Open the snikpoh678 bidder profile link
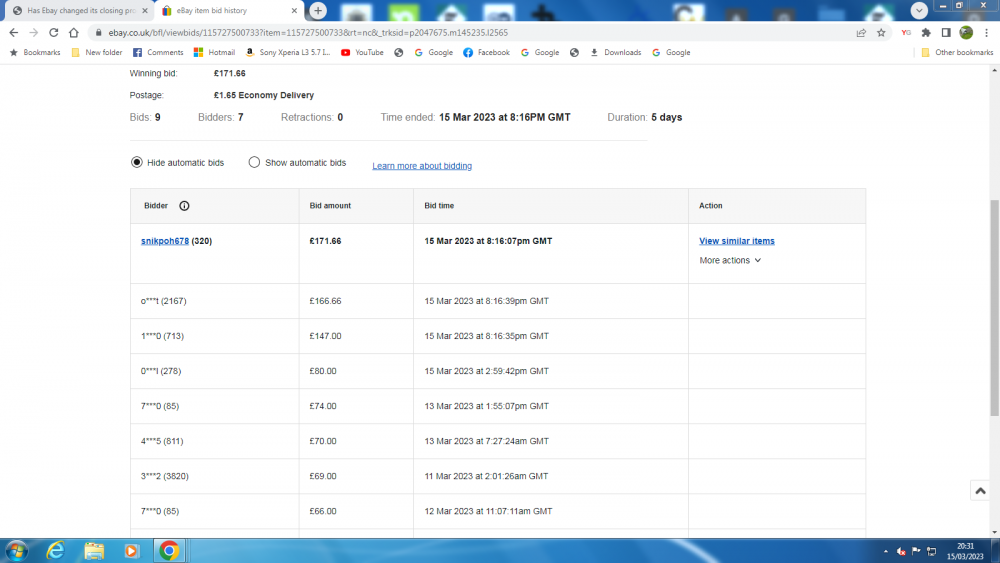The width and height of the screenshot is (1000, 563). coord(165,241)
